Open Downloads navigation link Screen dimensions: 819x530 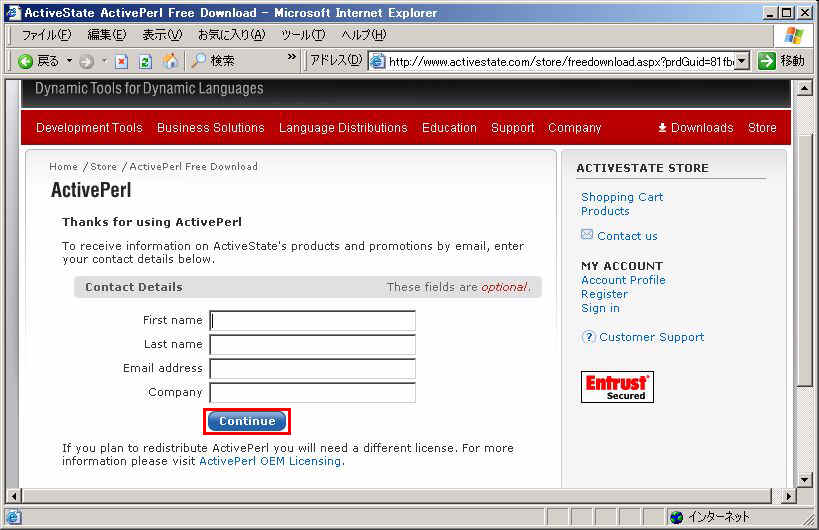tap(702, 128)
